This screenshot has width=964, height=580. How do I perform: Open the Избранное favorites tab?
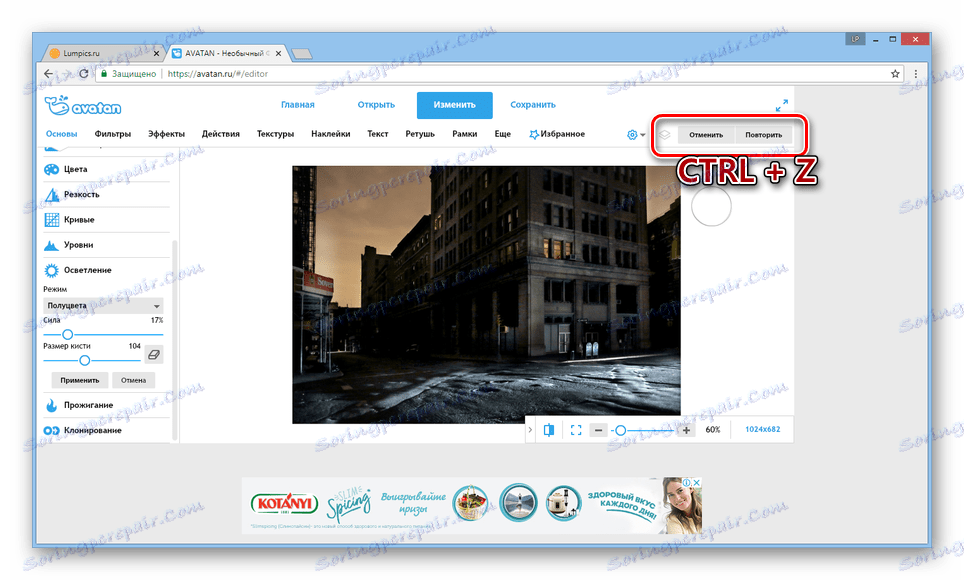[557, 134]
